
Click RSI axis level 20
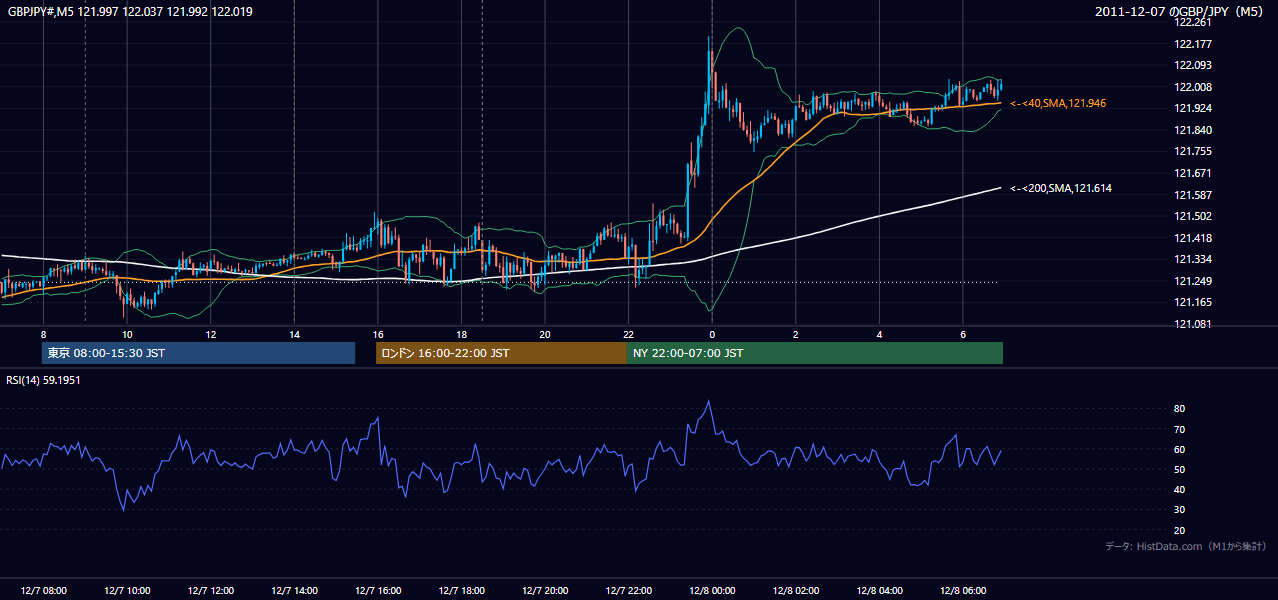(x=1179, y=530)
